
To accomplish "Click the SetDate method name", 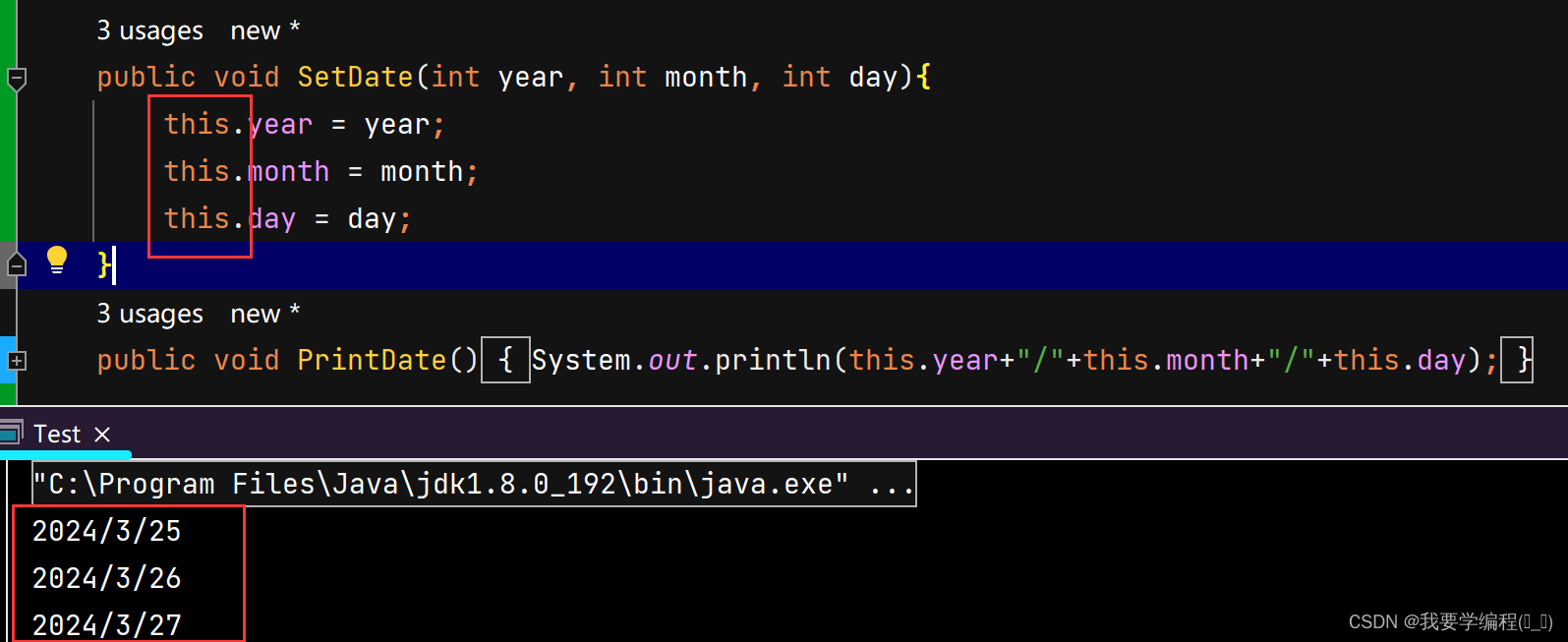I will 355,77.
